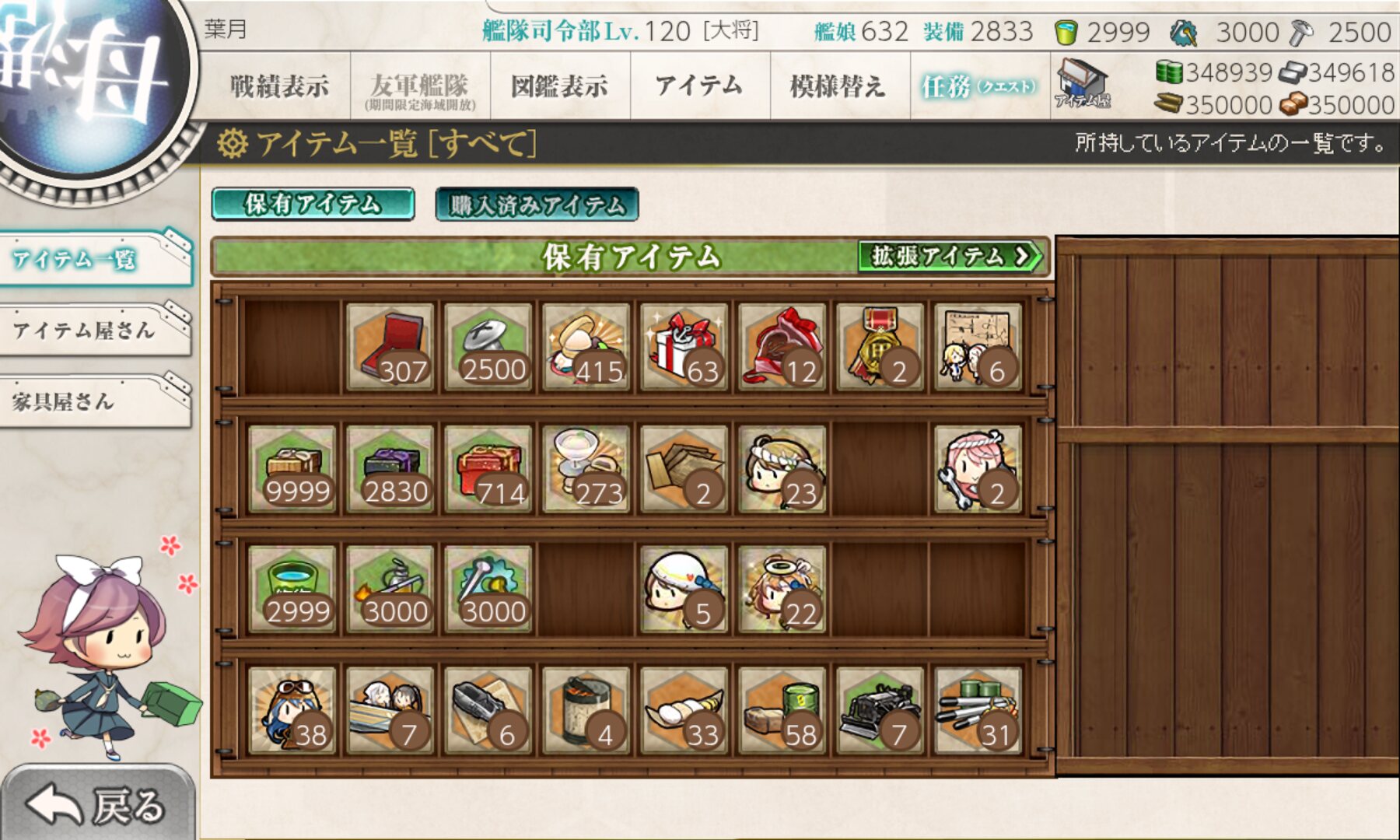Select the furniture coin box item showing 307
The height and width of the screenshot is (840, 1400).
(390, 346)
